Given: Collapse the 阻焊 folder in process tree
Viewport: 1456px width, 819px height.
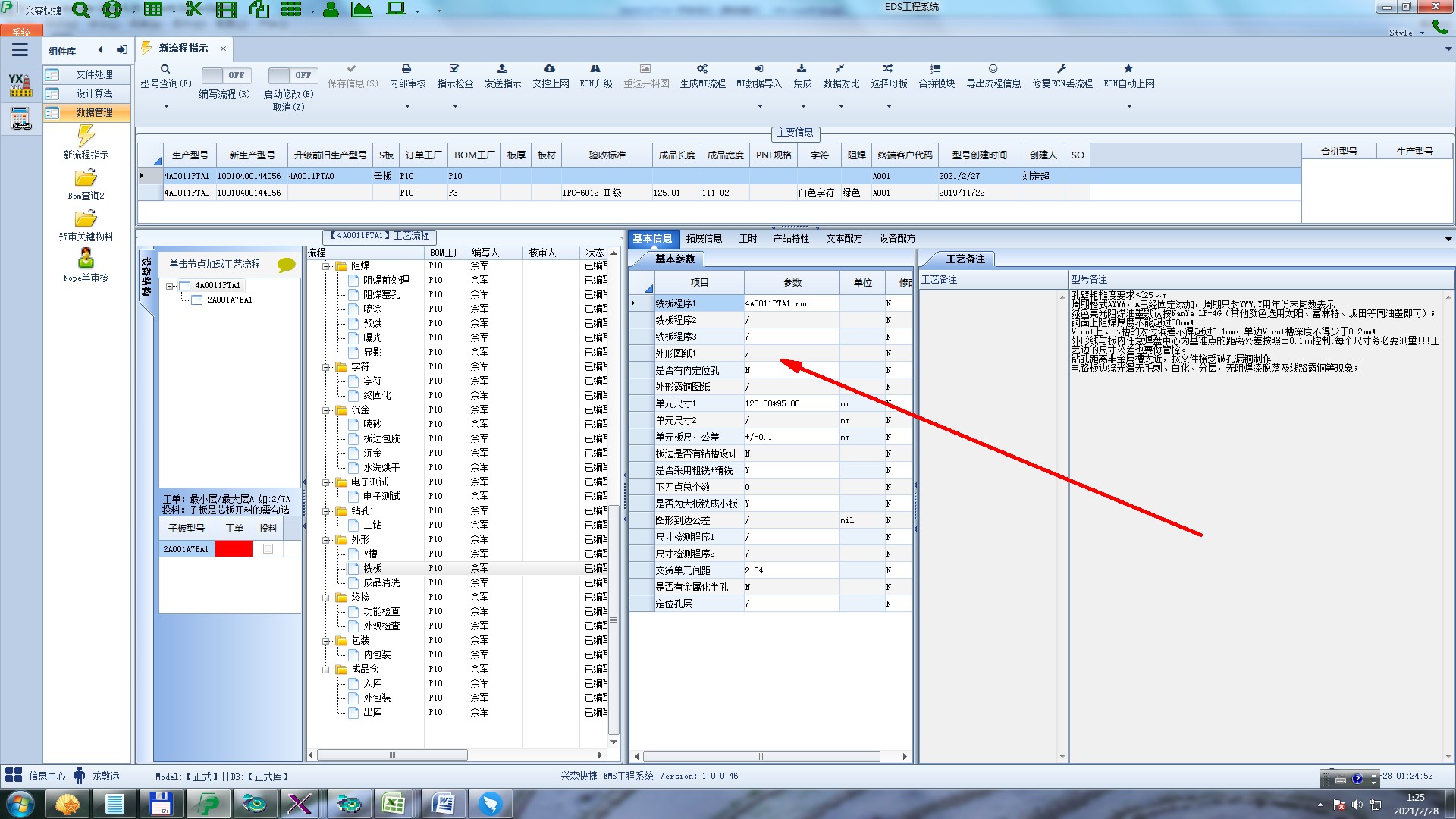Looking at the screenshot, I should point(326,266).
